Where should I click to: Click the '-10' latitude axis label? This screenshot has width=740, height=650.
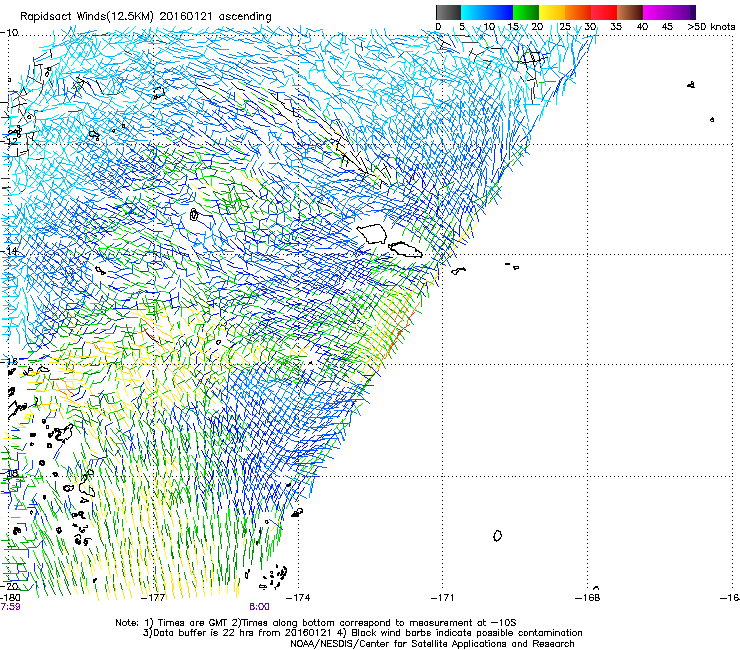[9, 33]
